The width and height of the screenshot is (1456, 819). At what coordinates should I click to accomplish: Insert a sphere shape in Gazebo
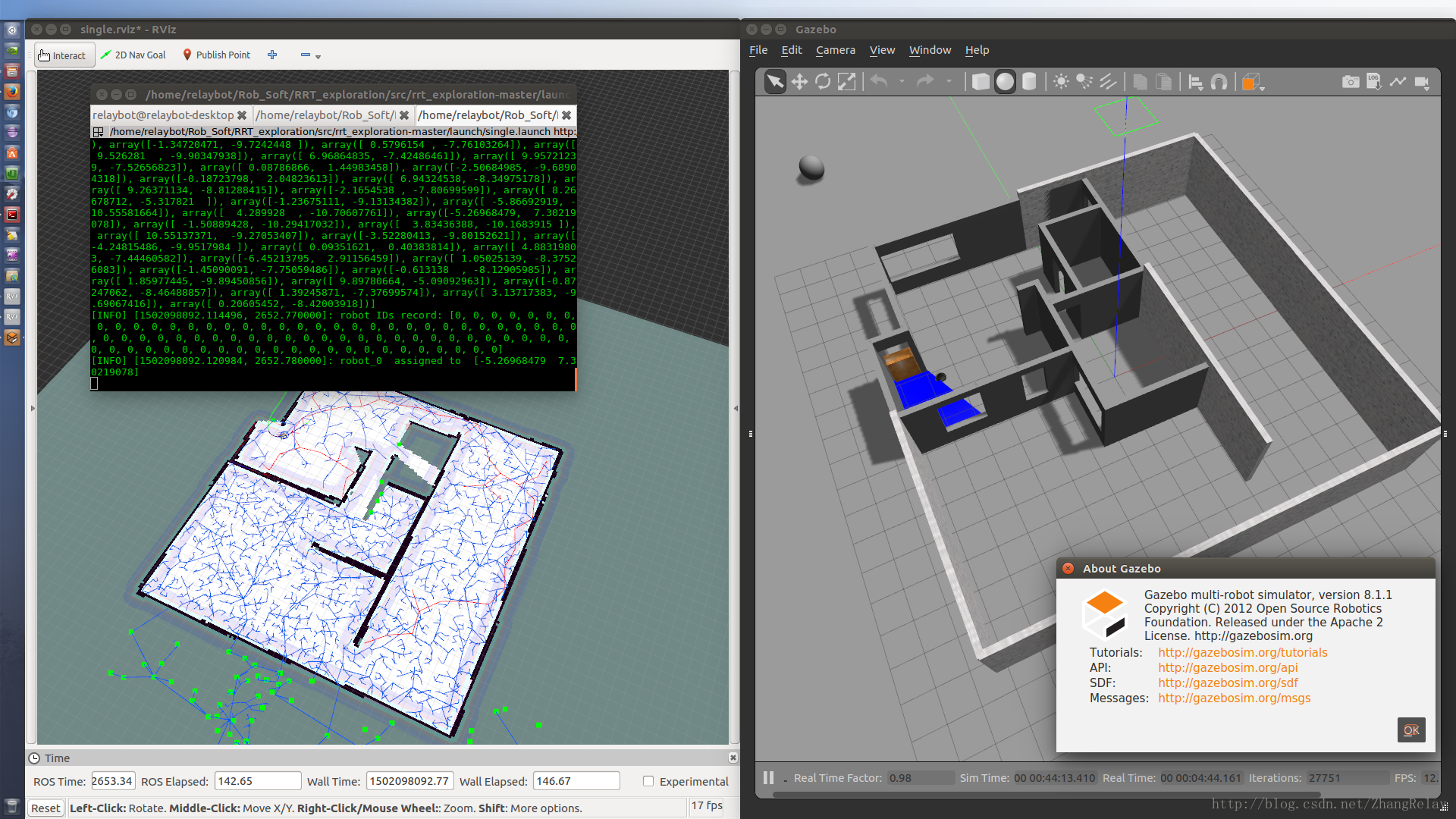(1005, 82)
